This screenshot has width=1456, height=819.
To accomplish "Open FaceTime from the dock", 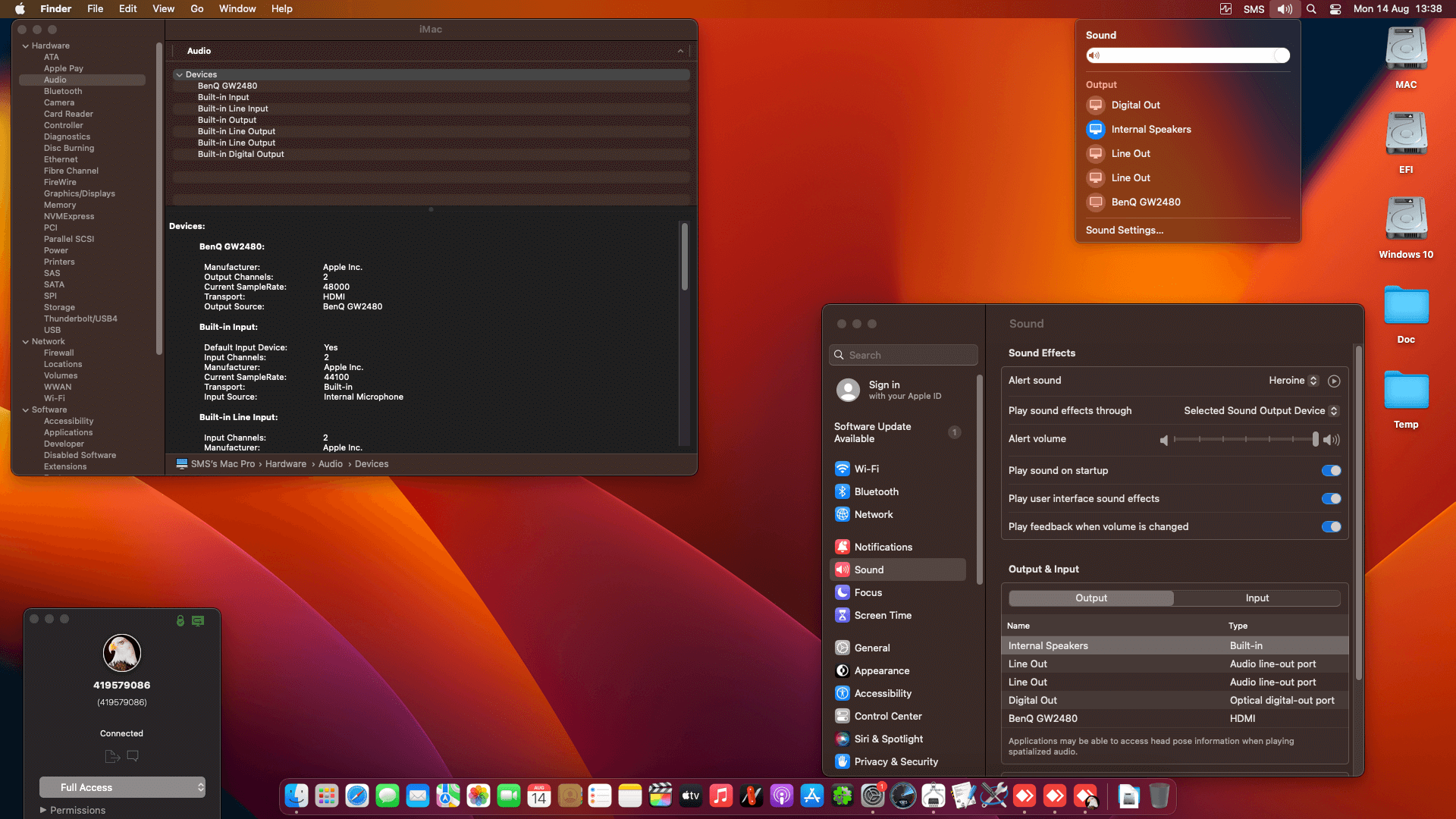I will pos(509,795).
